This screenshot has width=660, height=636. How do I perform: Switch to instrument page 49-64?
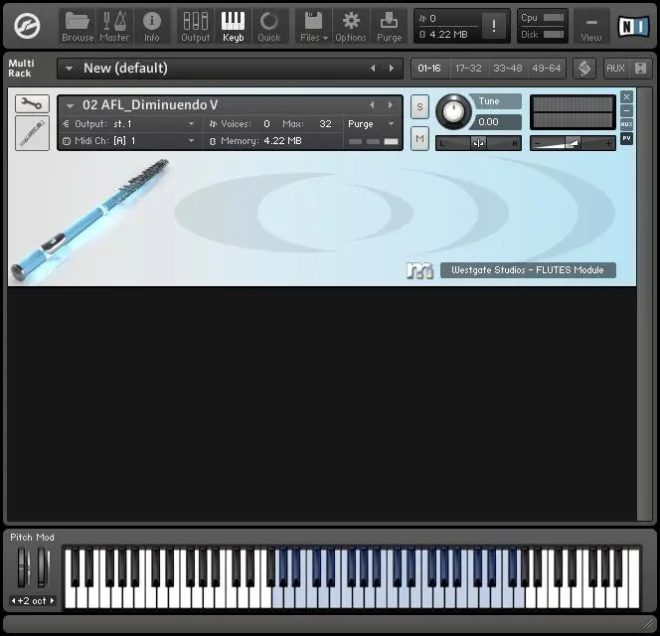tap(546, 68)
